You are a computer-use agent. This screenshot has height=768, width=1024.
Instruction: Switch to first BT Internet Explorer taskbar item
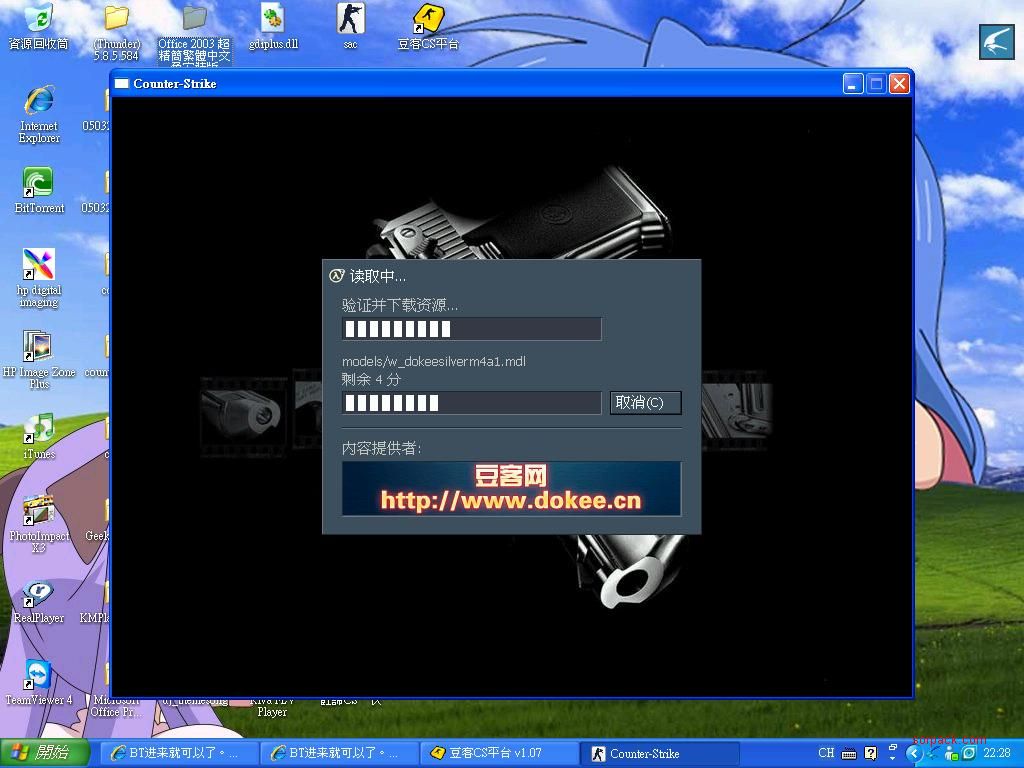pyautogui.click(x=176, y=753)
